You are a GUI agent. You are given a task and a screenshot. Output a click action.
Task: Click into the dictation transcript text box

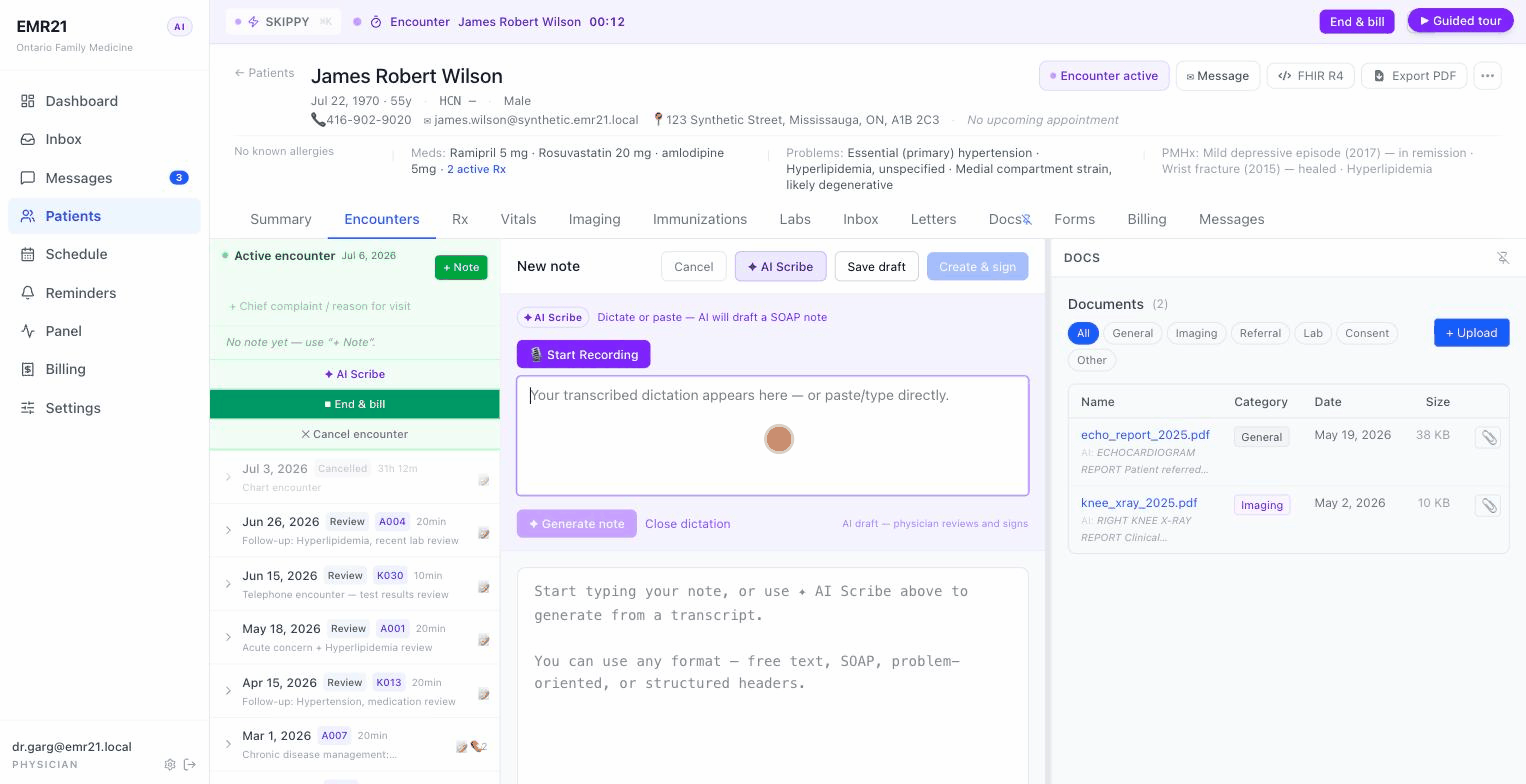(x=773, y=436)
